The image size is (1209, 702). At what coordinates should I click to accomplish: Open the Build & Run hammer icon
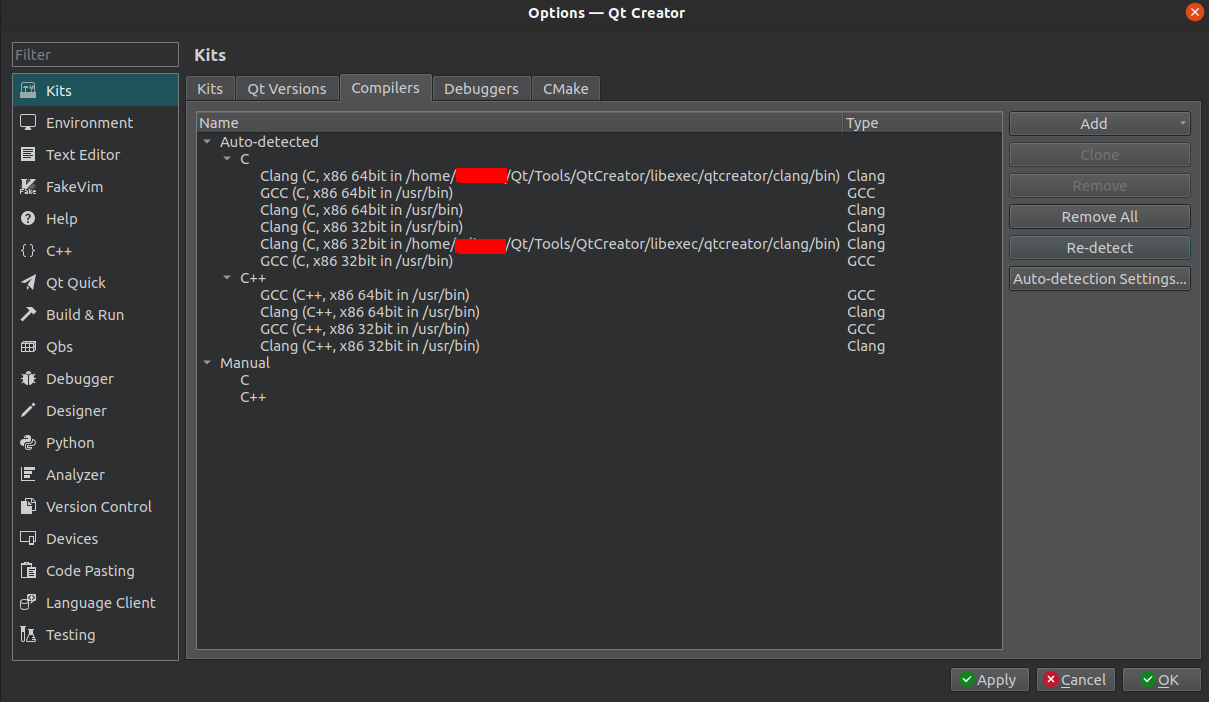(x=28, y=315)
